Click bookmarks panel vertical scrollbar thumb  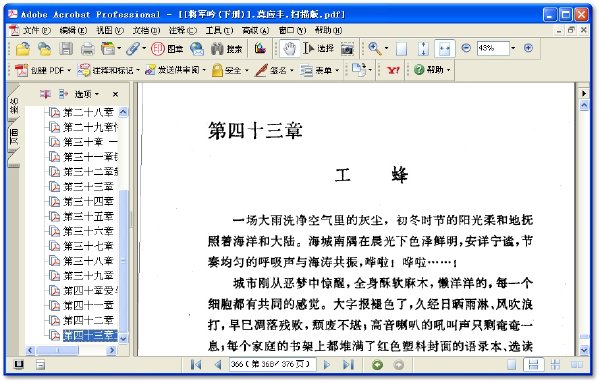[x=123, y=261]
